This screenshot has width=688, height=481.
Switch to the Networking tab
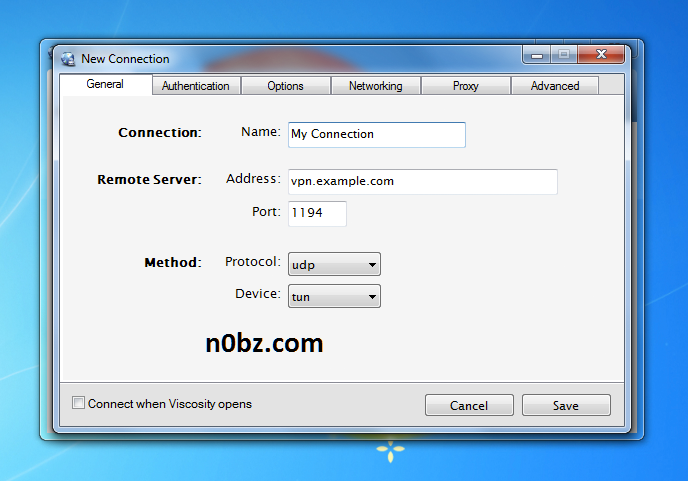click(376, 86)
